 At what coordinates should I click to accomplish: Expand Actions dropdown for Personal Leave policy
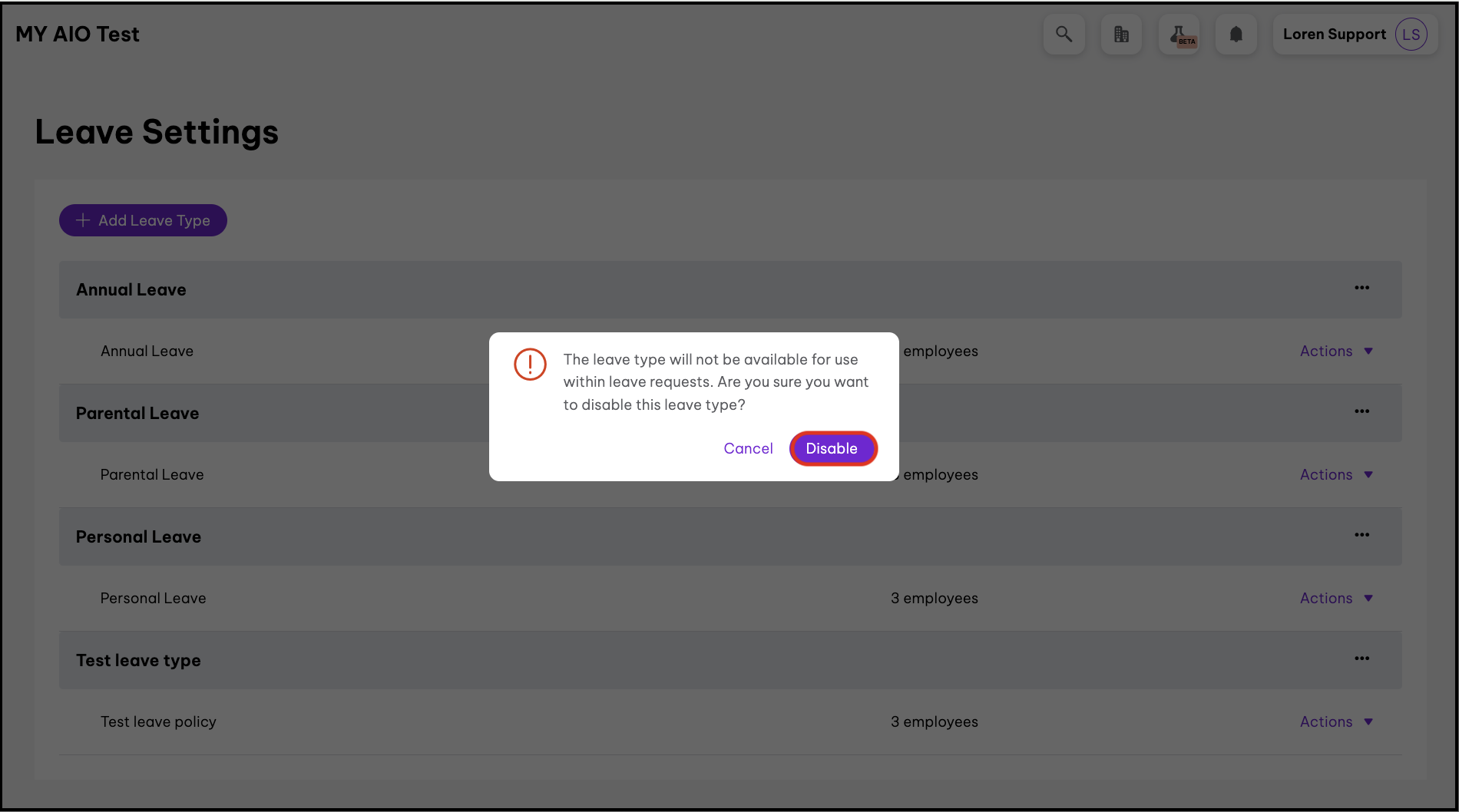click(1335, 598)
